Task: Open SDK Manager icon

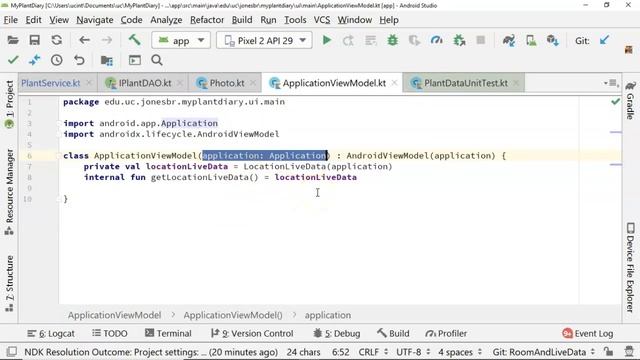Action: pos(553,40)
